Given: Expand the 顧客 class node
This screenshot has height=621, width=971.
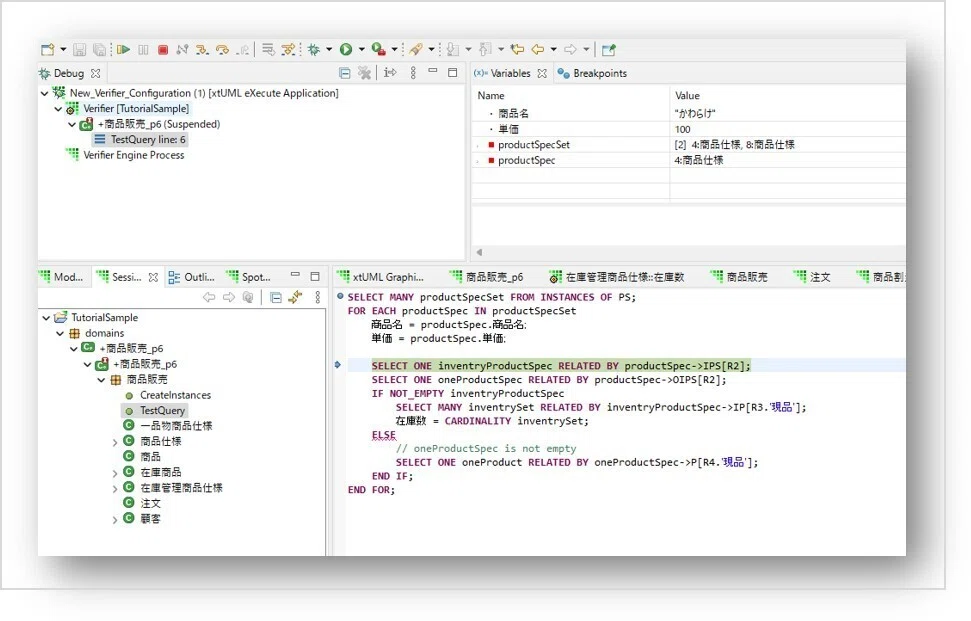Looking at the screenshot, I should tap(115, 519).
